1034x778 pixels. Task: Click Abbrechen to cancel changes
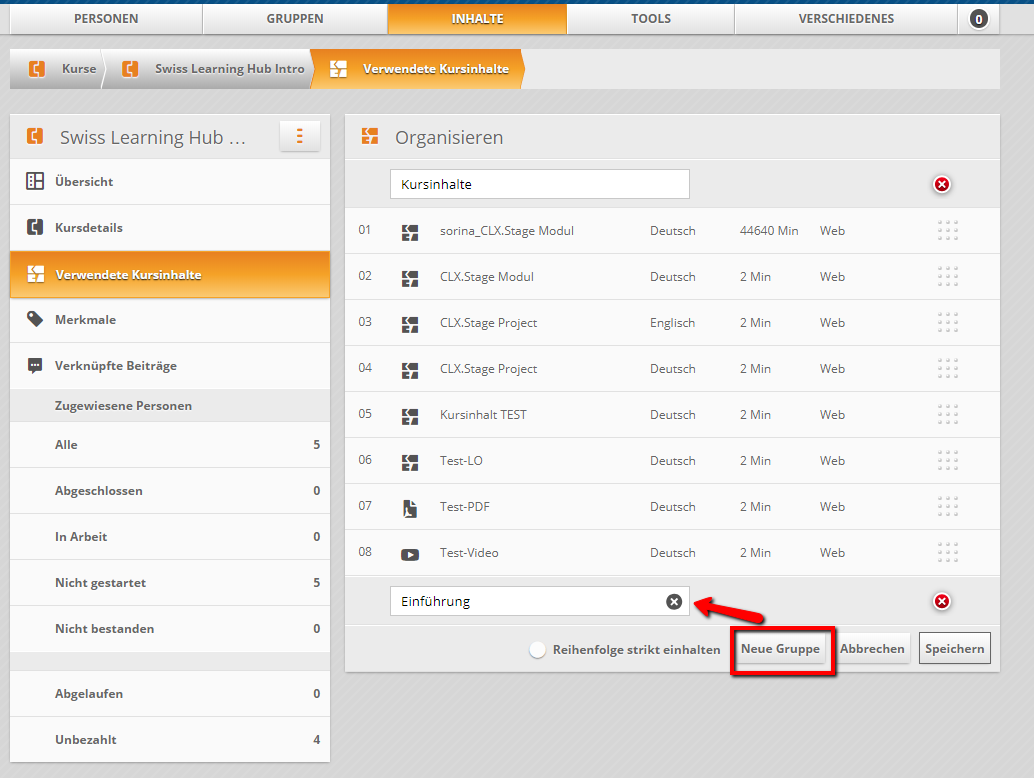pos(872,649)
